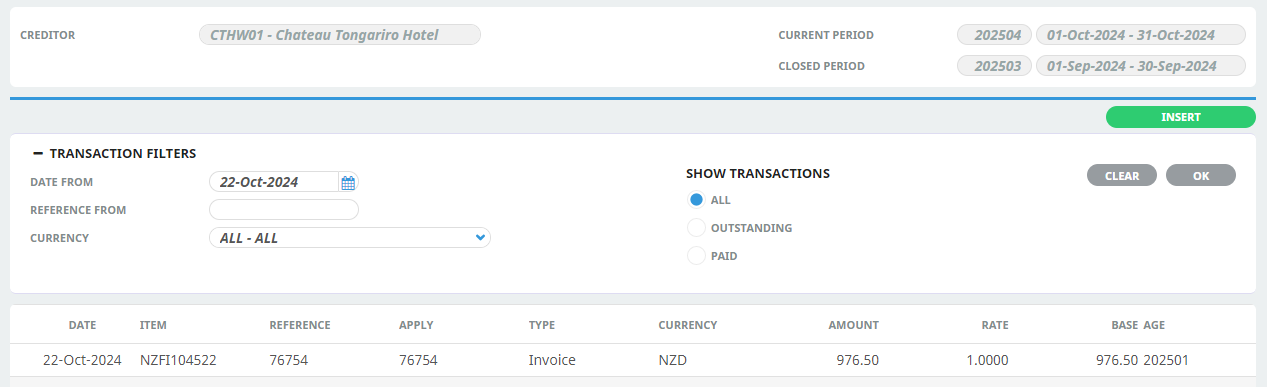Open the Currency dropdown

point(350,238)
